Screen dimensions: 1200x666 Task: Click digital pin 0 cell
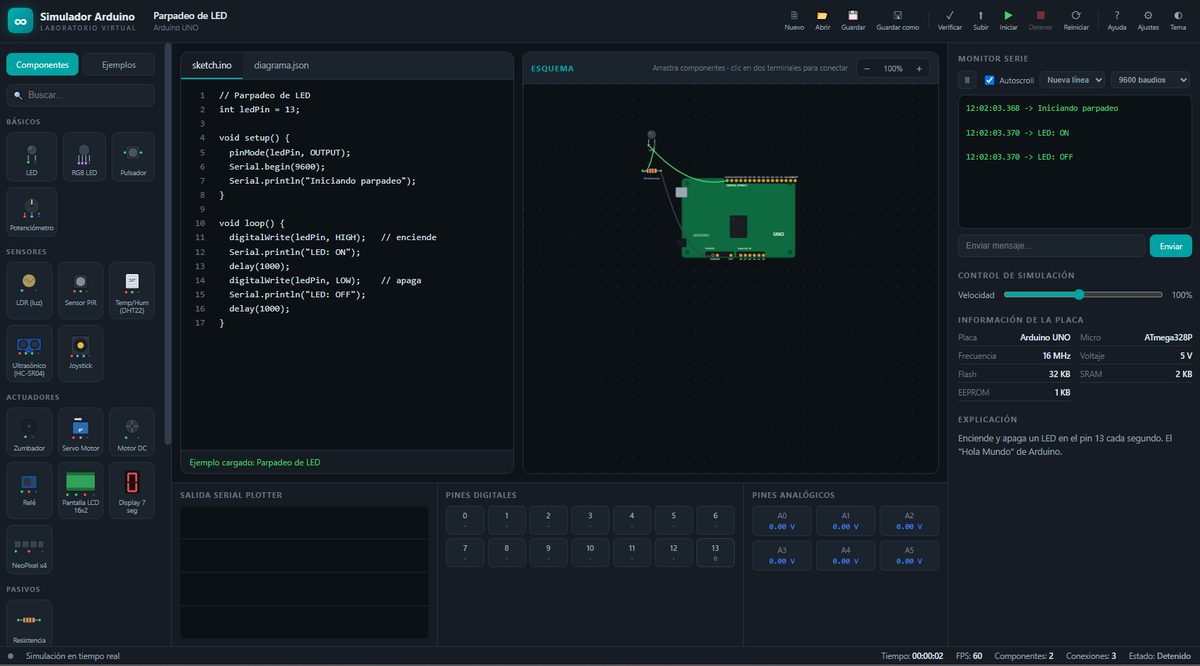pos(465,520)
